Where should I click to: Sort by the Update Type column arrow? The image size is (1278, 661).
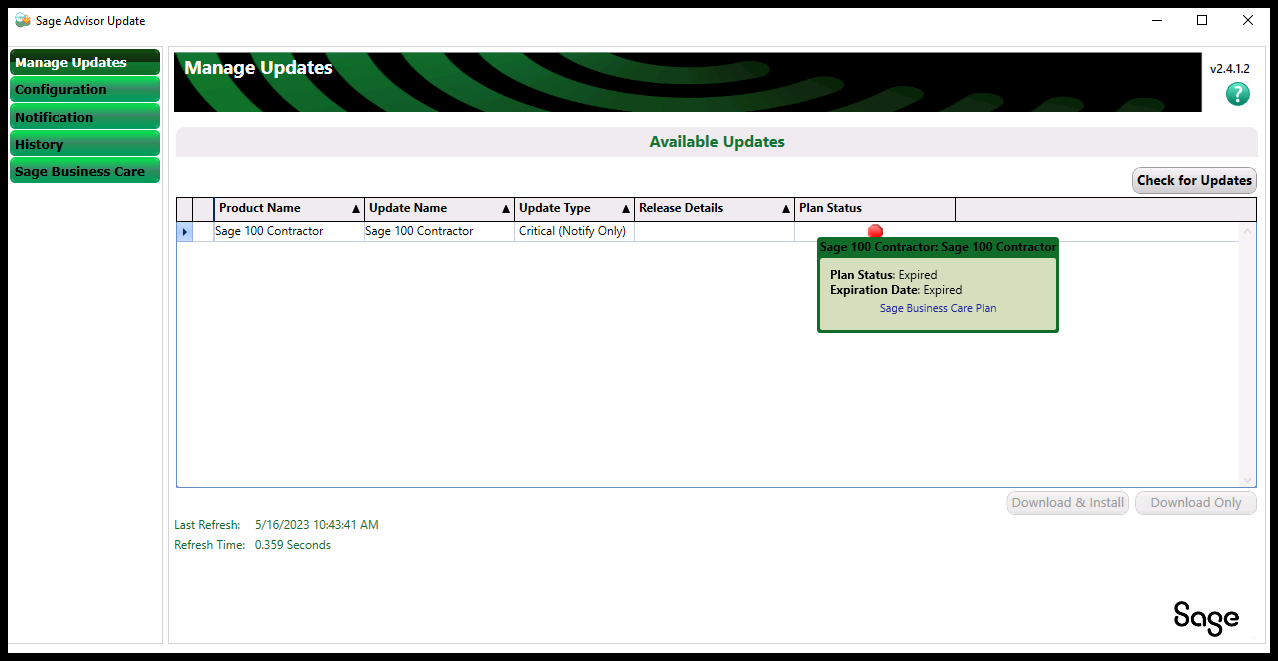(x=626, y=209)
